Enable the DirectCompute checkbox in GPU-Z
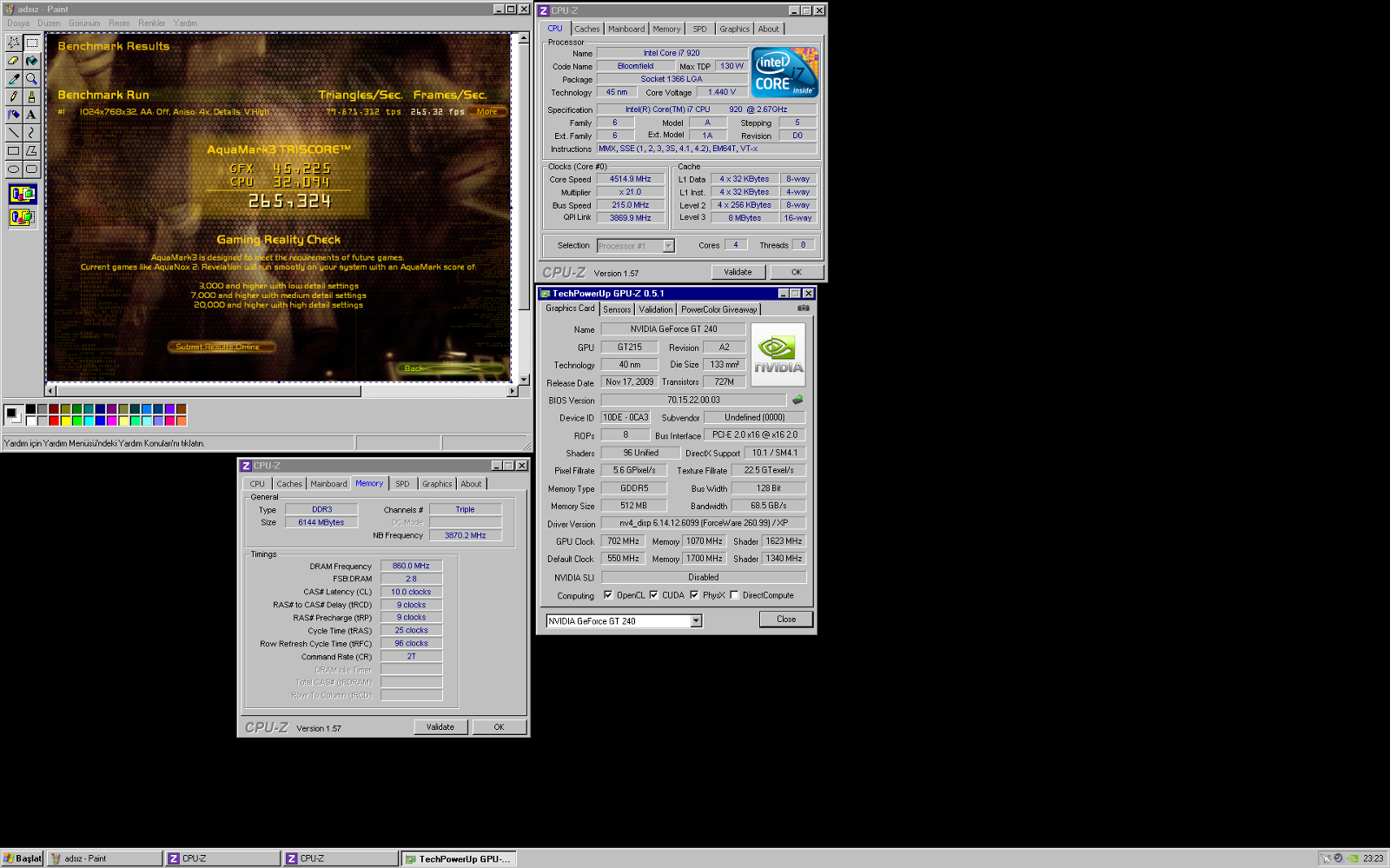1390x868 pixels. pos(734,595)
